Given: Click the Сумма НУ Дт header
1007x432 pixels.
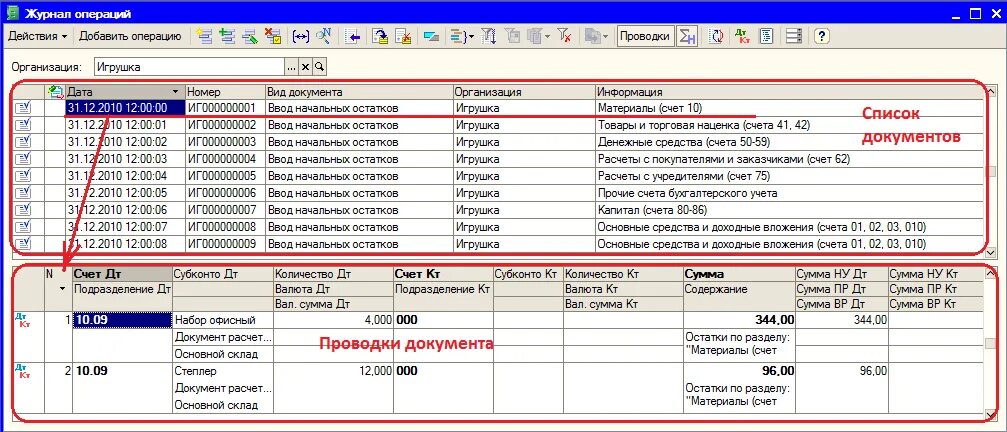Looking at the screenshot, I should pos(841,275).
